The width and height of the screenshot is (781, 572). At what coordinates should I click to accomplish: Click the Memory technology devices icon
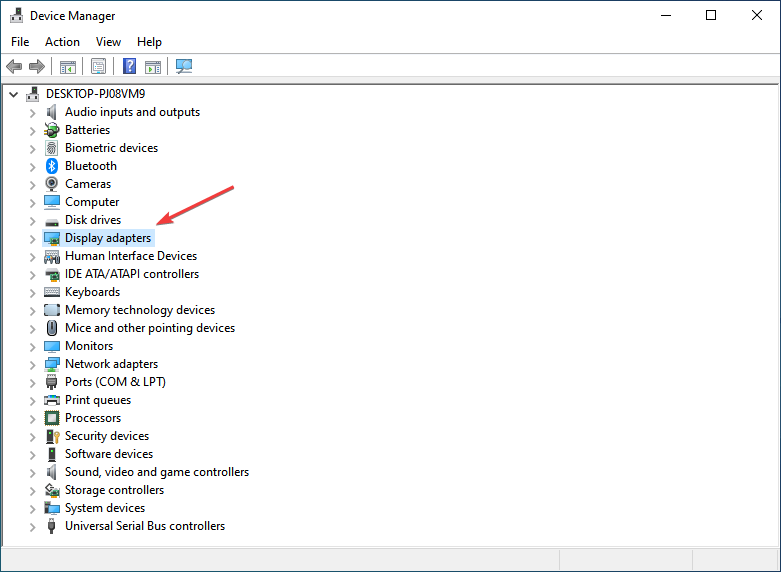[52, 310]
